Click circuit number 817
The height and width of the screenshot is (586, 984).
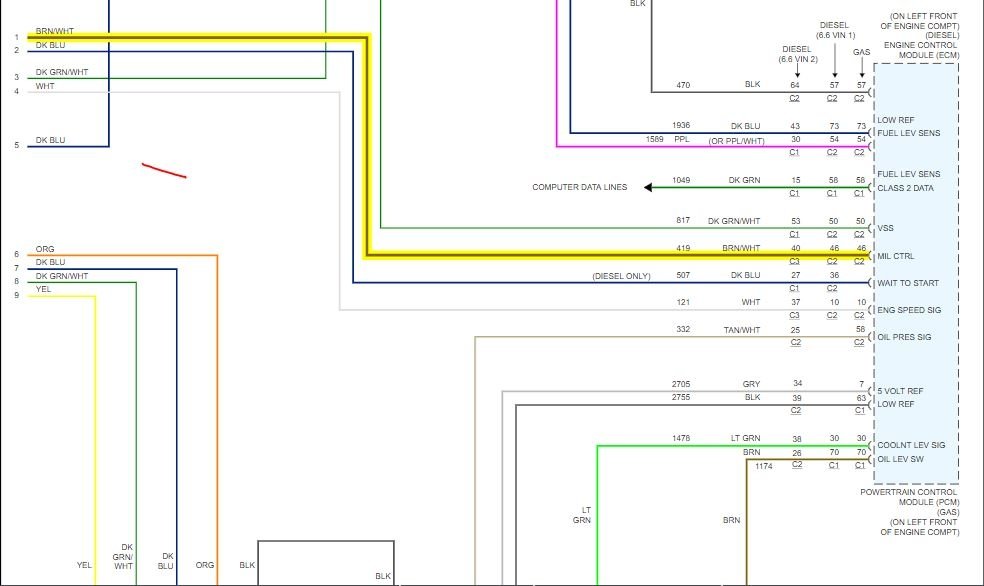tap(683, 220)
